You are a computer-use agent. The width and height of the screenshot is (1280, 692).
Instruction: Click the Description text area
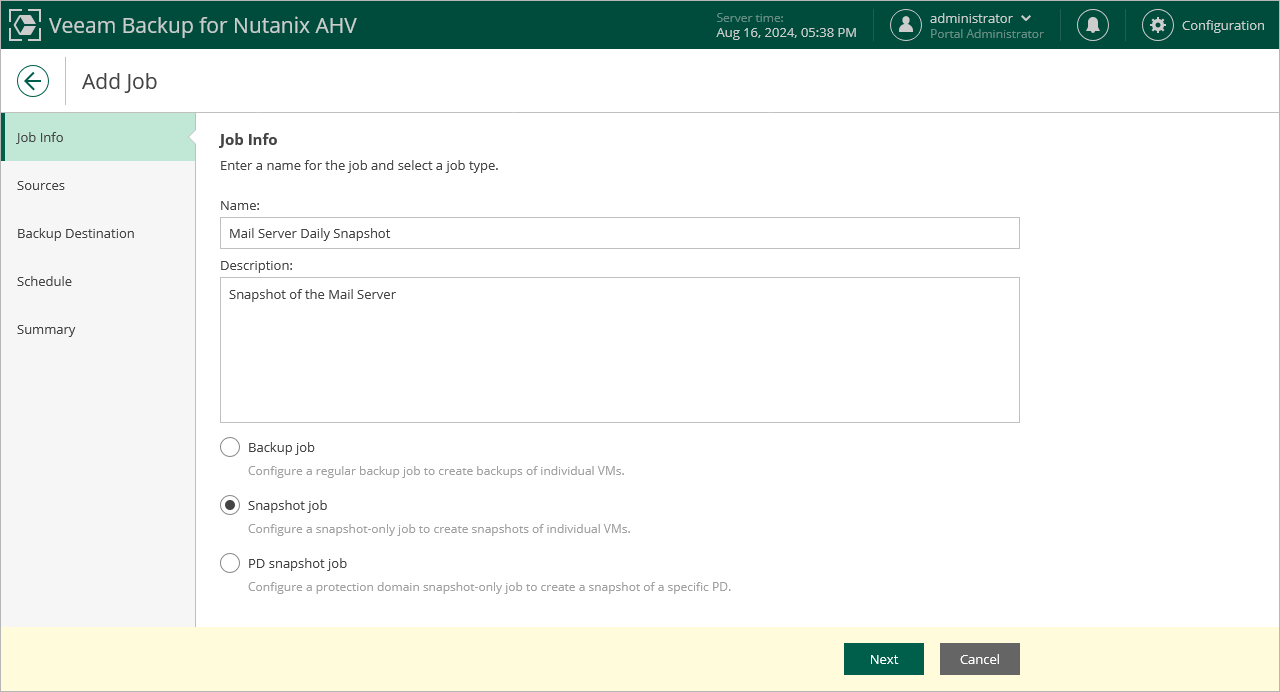click(620, 350)
